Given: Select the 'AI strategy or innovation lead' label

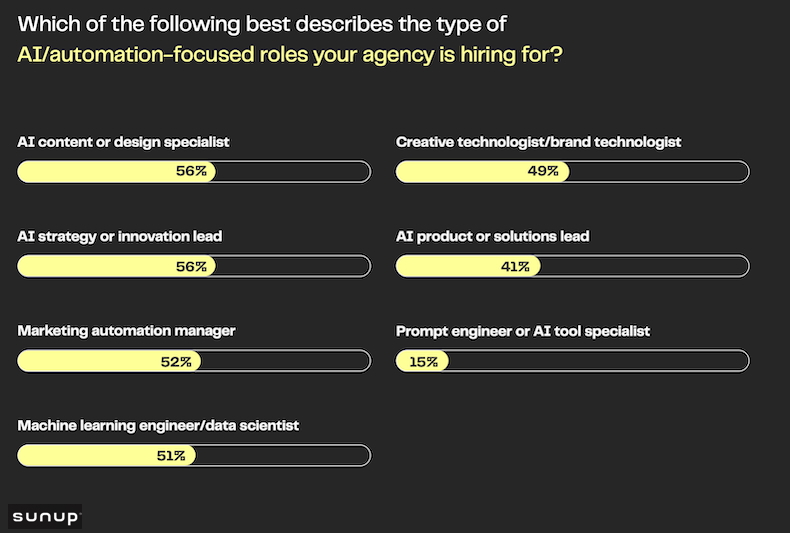Looking at the screenshot, I should tap(120, 237).
